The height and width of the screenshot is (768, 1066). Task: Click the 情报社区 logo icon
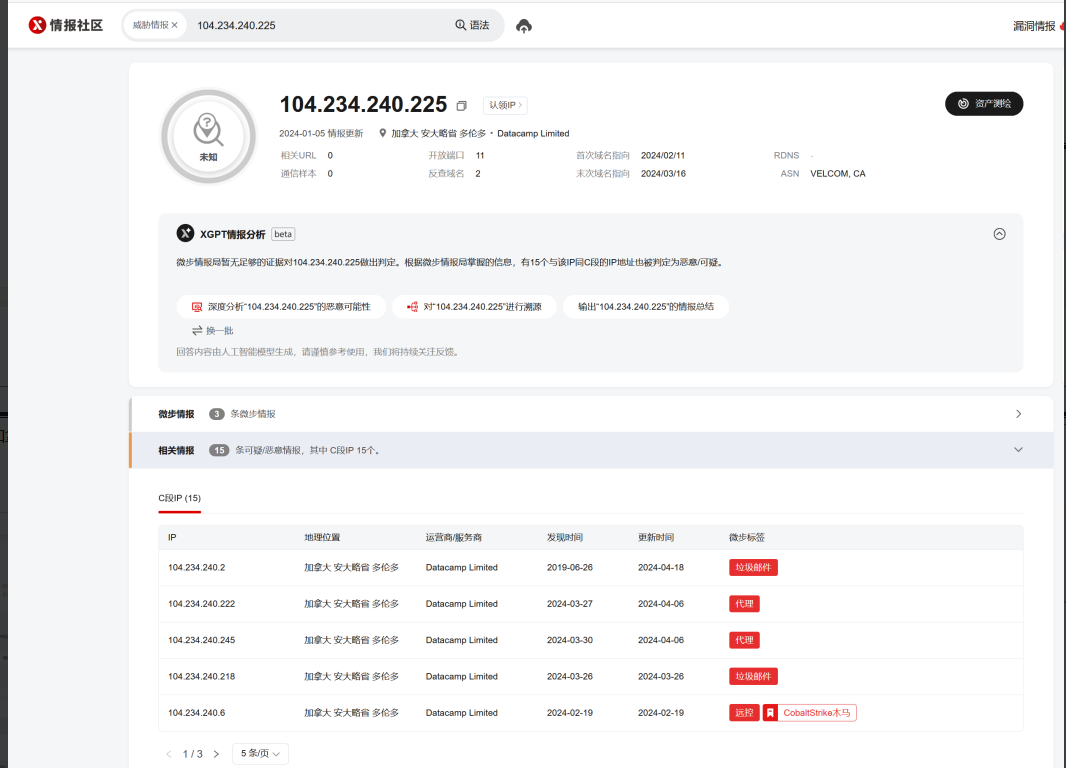point(37,25)
